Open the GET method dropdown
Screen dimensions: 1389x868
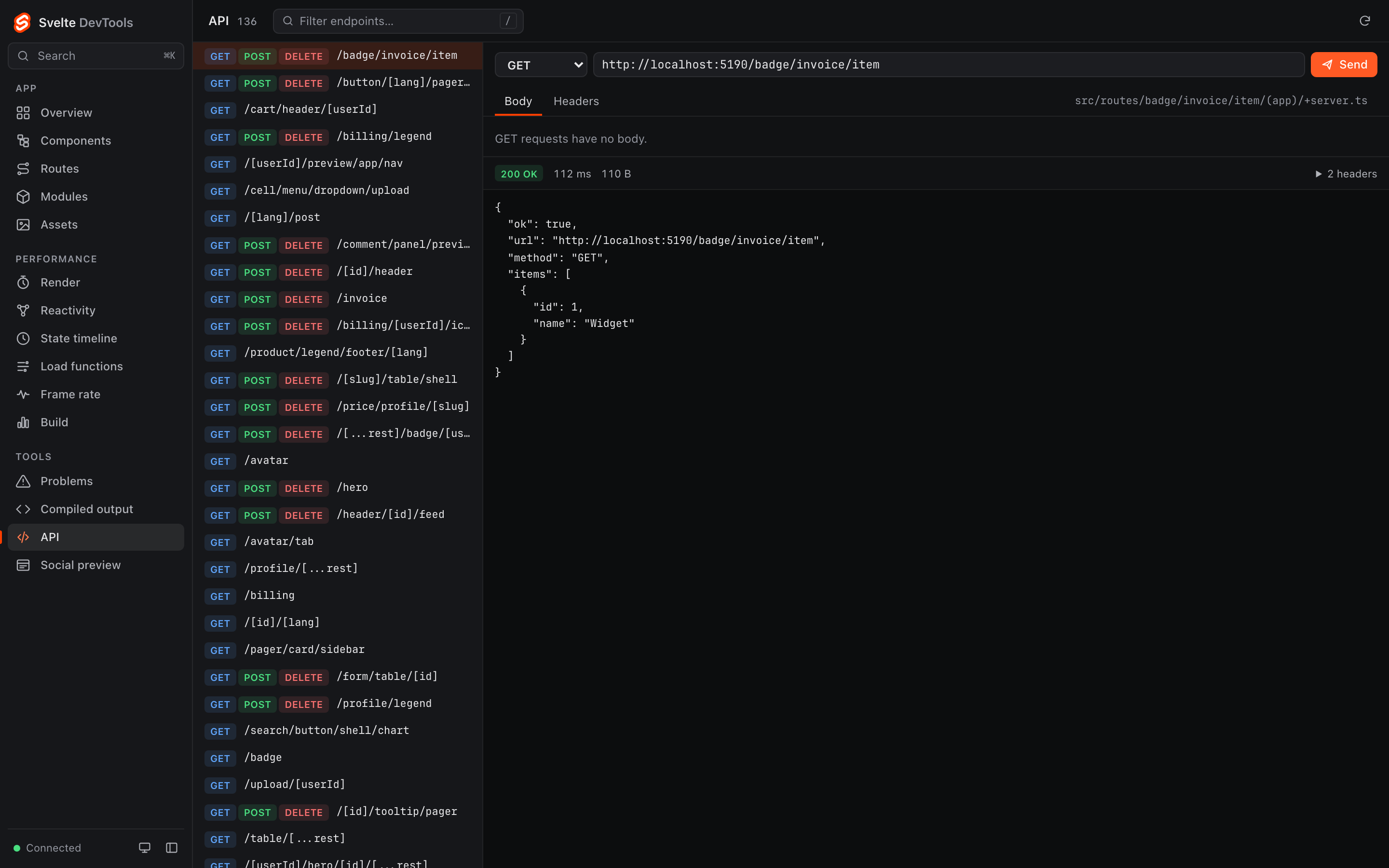pos(541,65)
